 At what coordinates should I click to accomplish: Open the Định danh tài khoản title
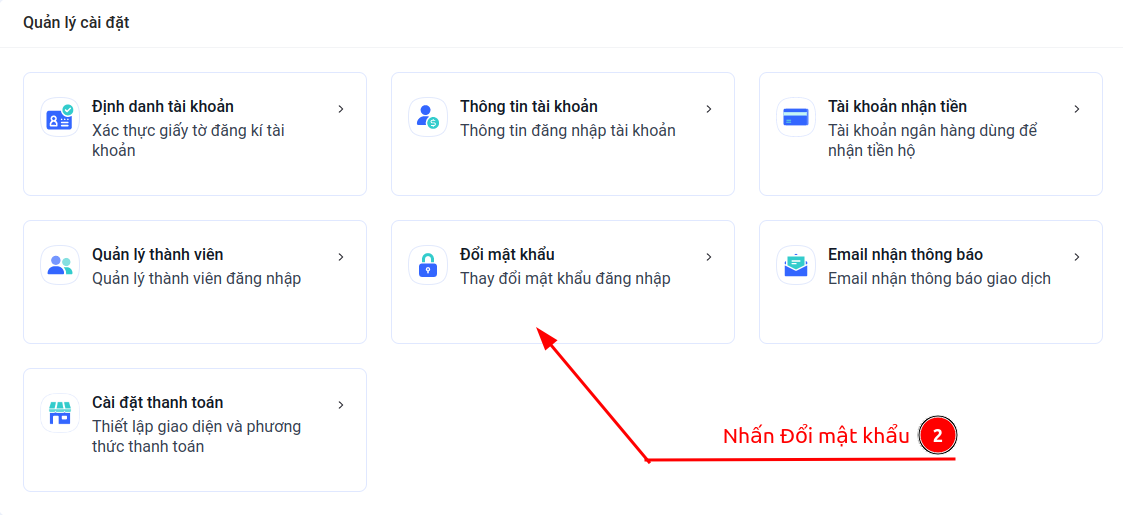click(163, 107)
